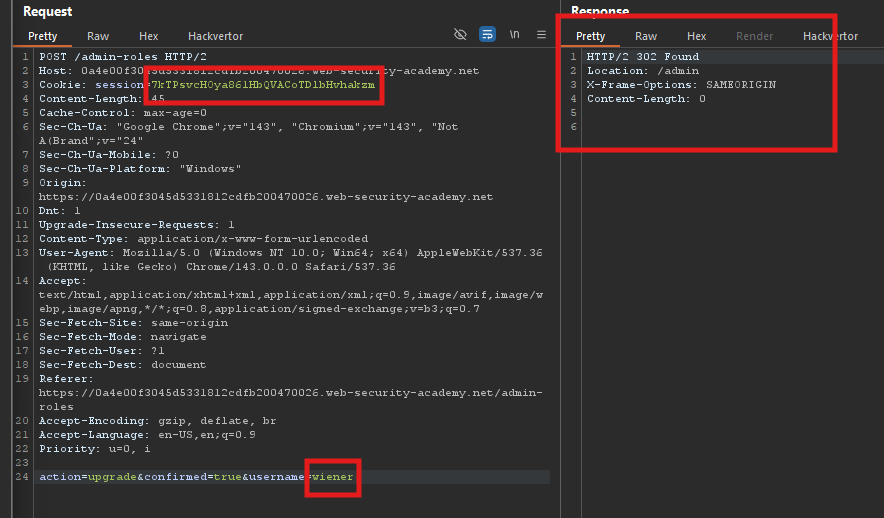Click the Content-Length: 45 header

102,99
